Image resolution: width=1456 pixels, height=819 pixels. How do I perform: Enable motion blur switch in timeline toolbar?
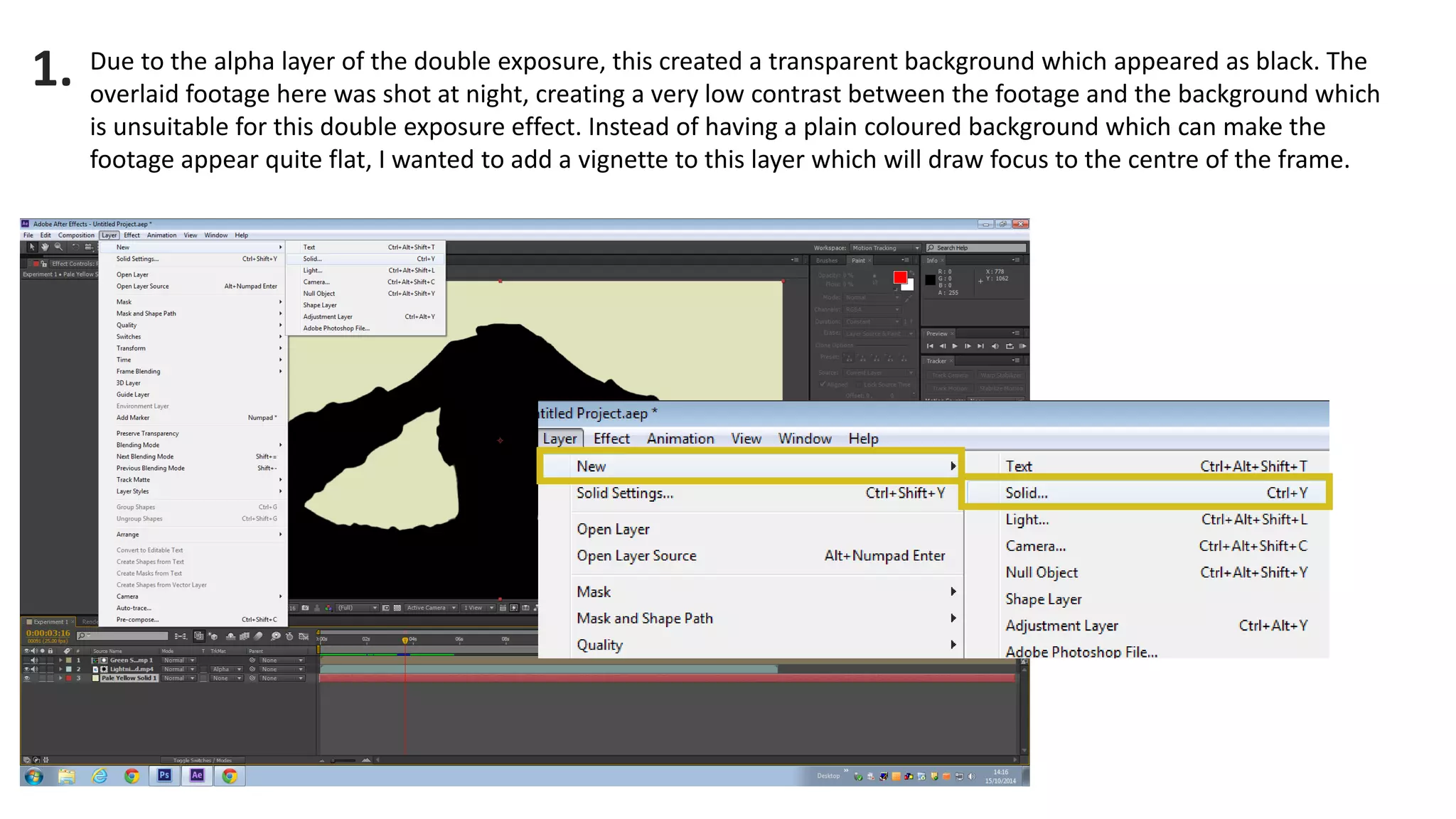pyautogui.click(x=258, y=636)
